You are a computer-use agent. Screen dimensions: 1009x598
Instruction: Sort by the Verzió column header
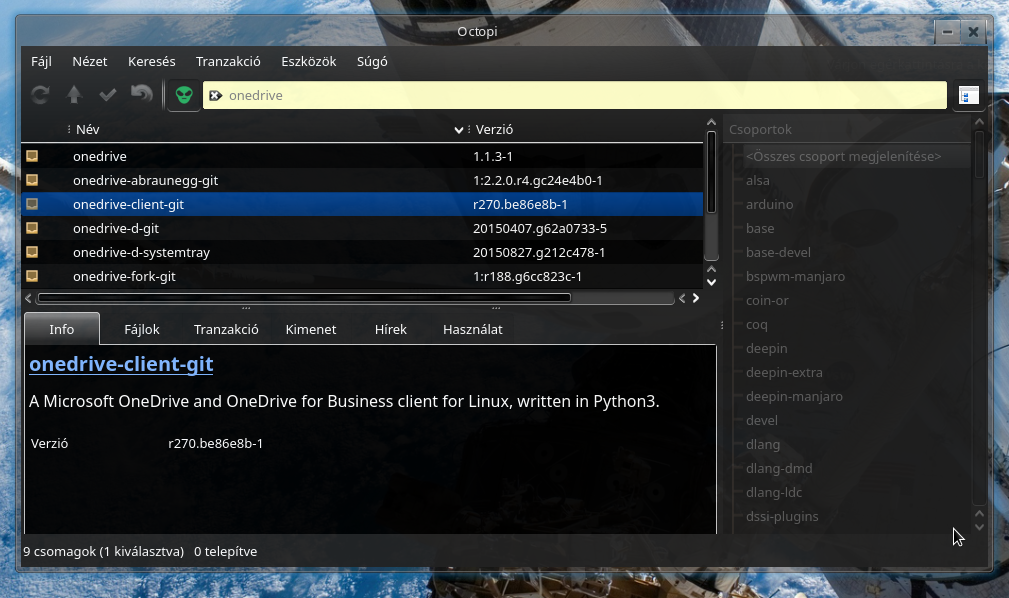[494, 129]
